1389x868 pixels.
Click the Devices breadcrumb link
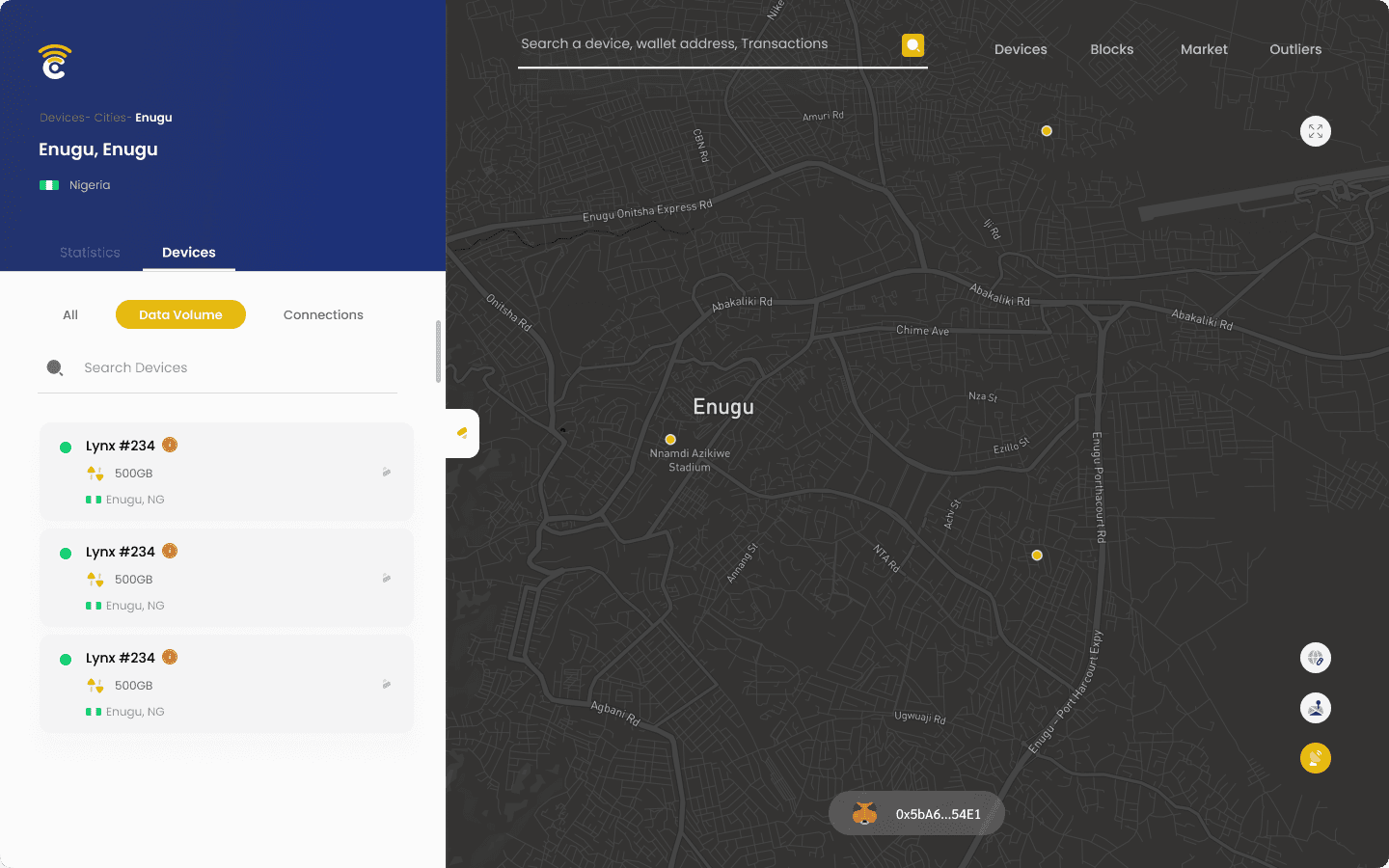coord(62,118)
